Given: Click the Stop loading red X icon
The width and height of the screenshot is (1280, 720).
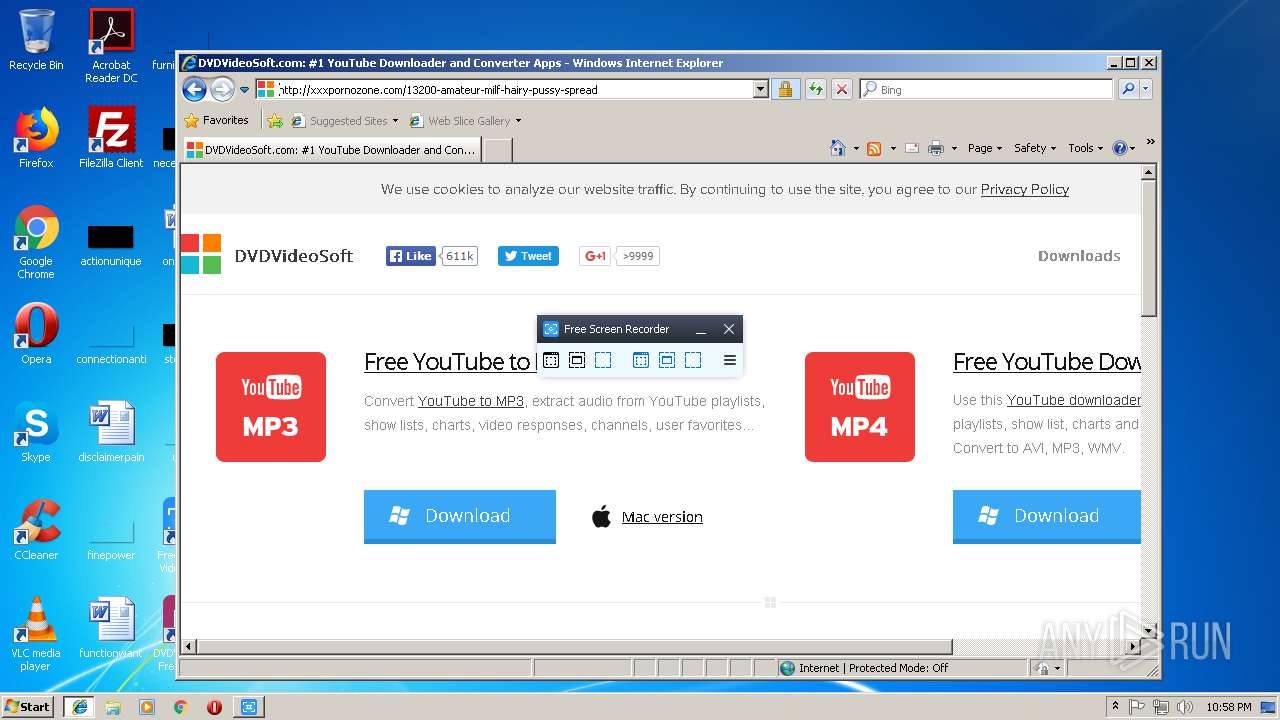Looking at the screenshot, I should click(x=842, y=89).
